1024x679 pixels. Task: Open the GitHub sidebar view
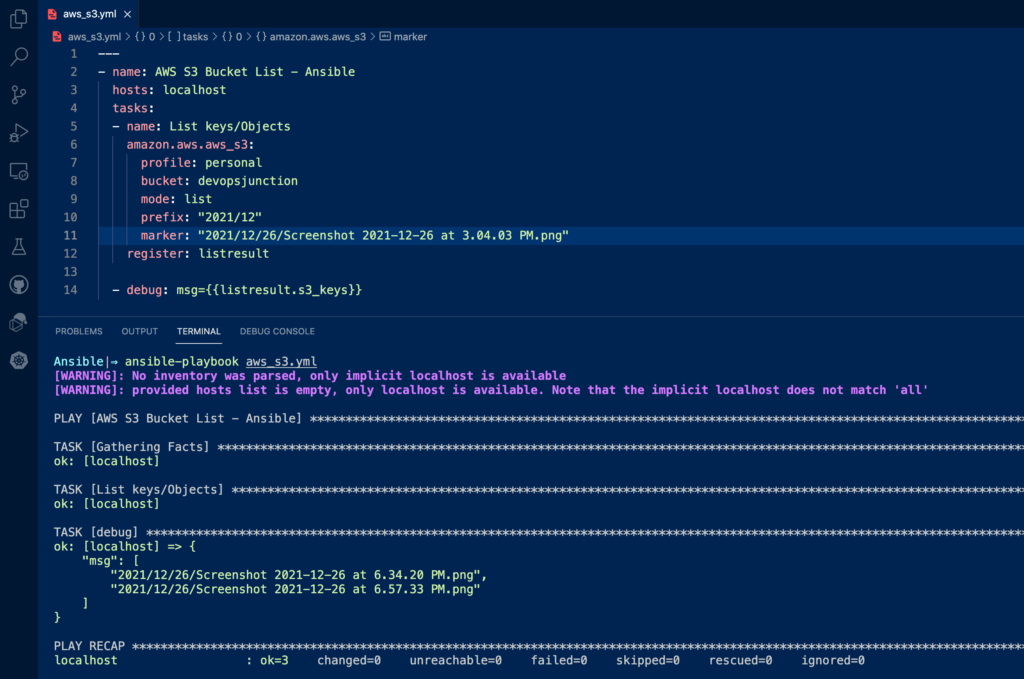(x=18, y=284)
